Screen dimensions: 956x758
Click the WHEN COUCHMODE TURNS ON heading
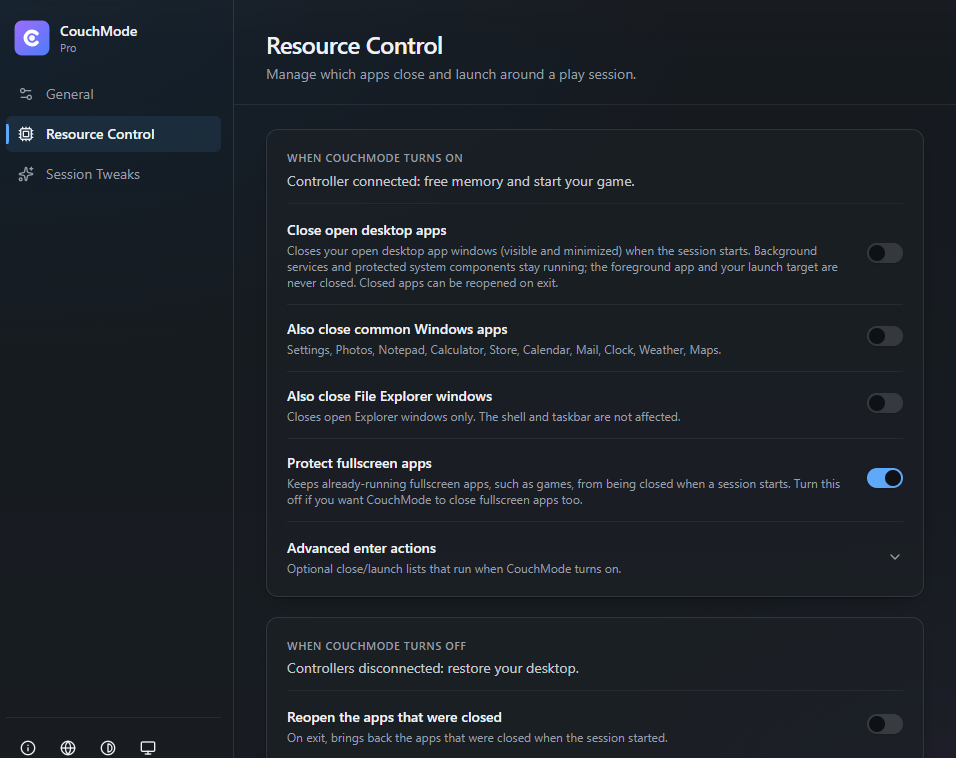(375, 158)
